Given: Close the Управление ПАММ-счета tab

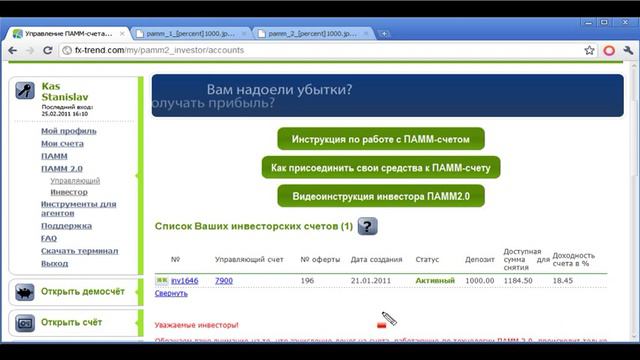Looking at the screenshot, I should (x=122, y=33).
